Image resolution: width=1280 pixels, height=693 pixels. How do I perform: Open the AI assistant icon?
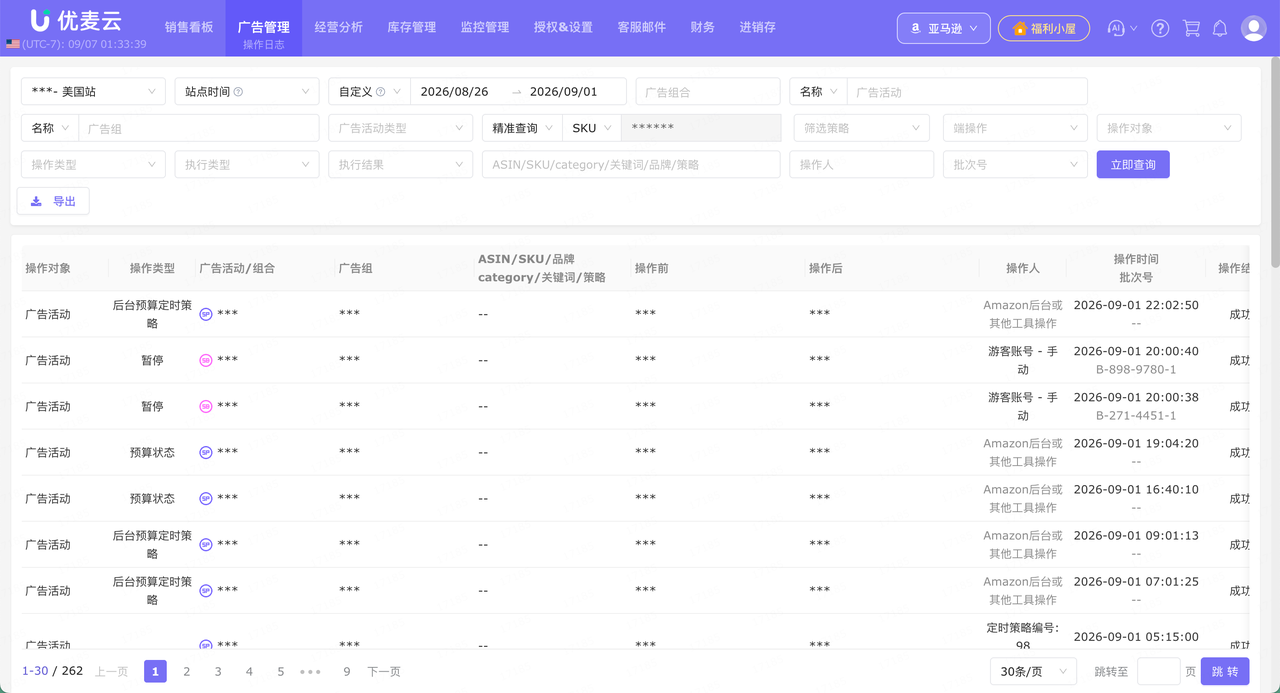1117,28
